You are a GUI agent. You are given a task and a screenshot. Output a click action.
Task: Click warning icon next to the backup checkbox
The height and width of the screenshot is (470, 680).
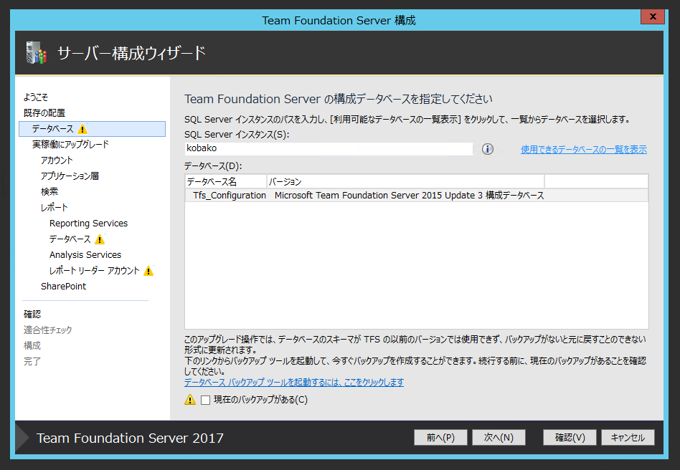(190, 400)
